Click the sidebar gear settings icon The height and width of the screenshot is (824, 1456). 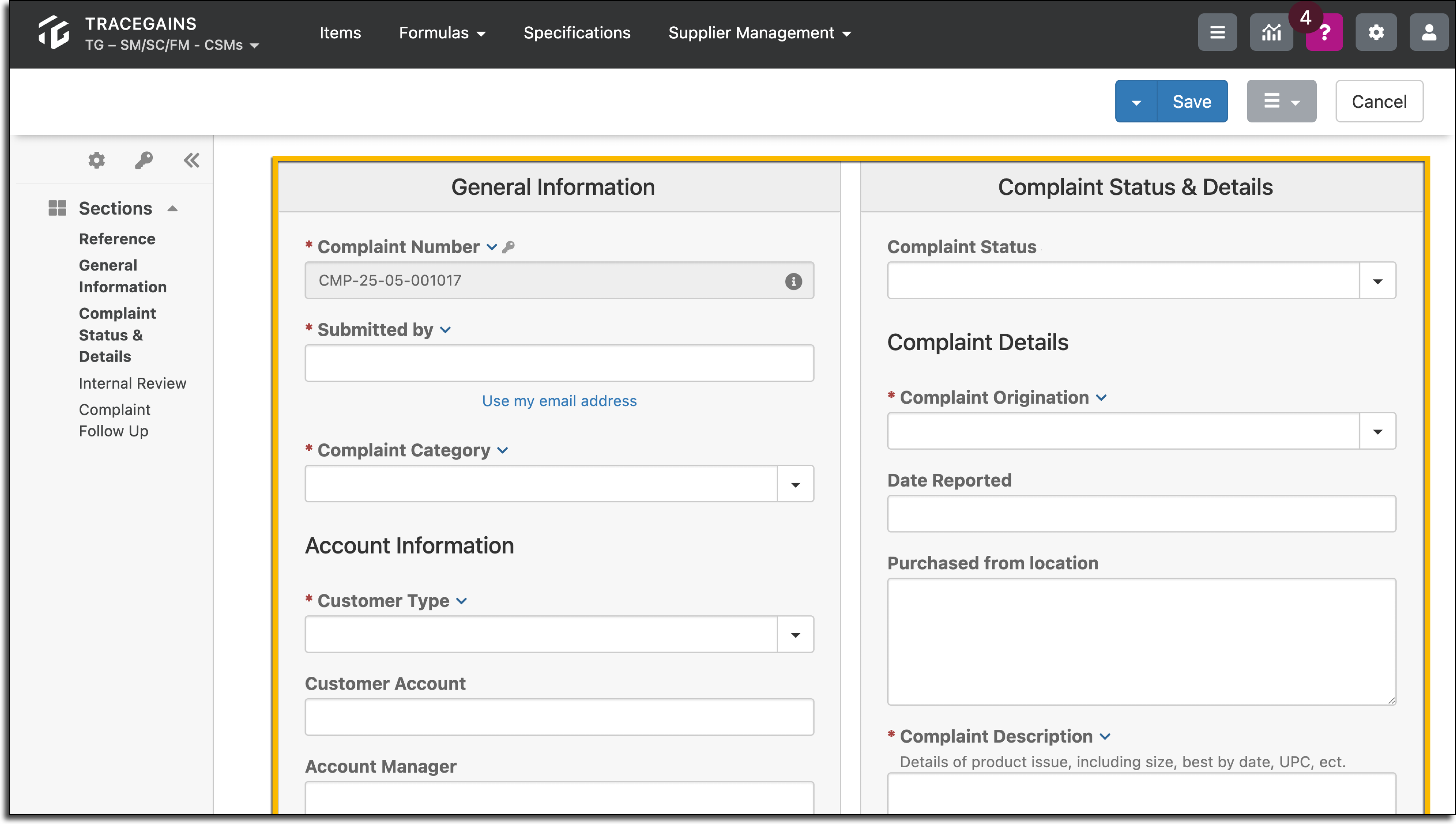click(97, 160)
